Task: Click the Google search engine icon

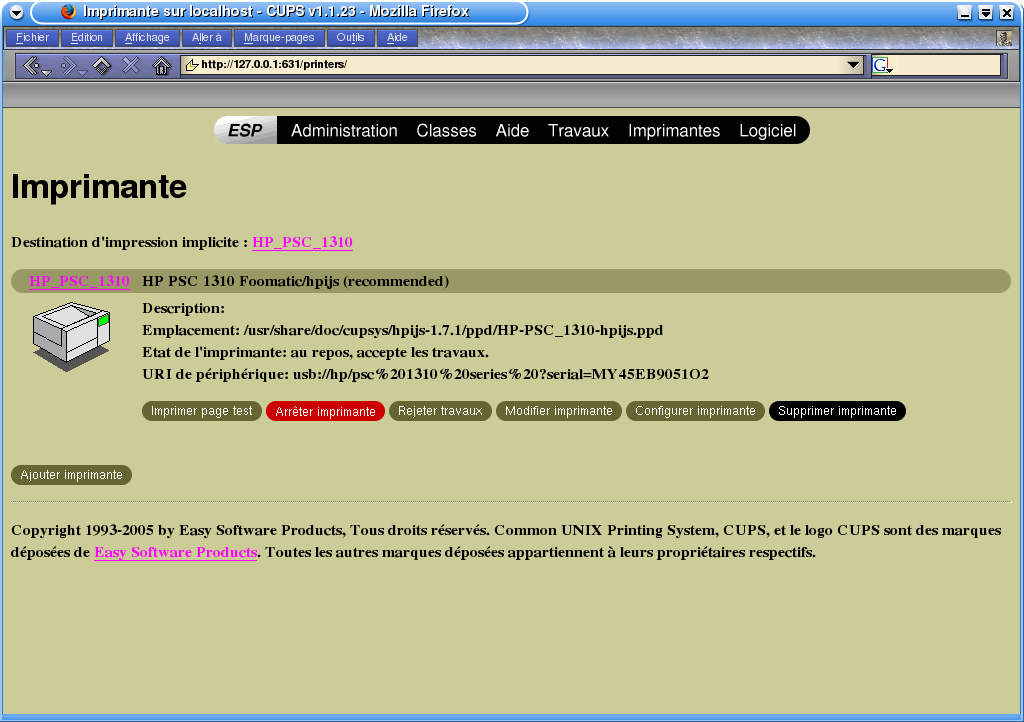Action: (x=882, y=65)
